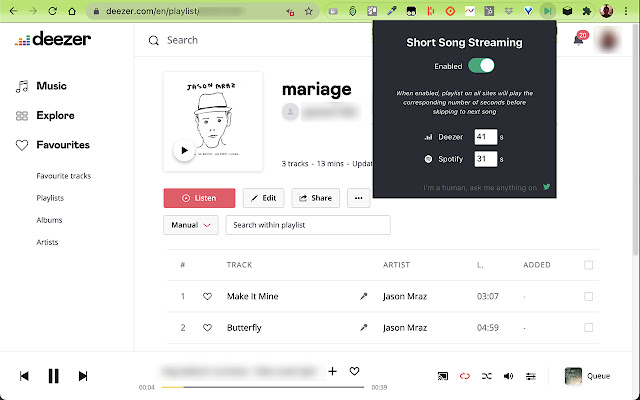Favourite the Butterfly track
The image size is (640, 400).
[x=207, y=327]
